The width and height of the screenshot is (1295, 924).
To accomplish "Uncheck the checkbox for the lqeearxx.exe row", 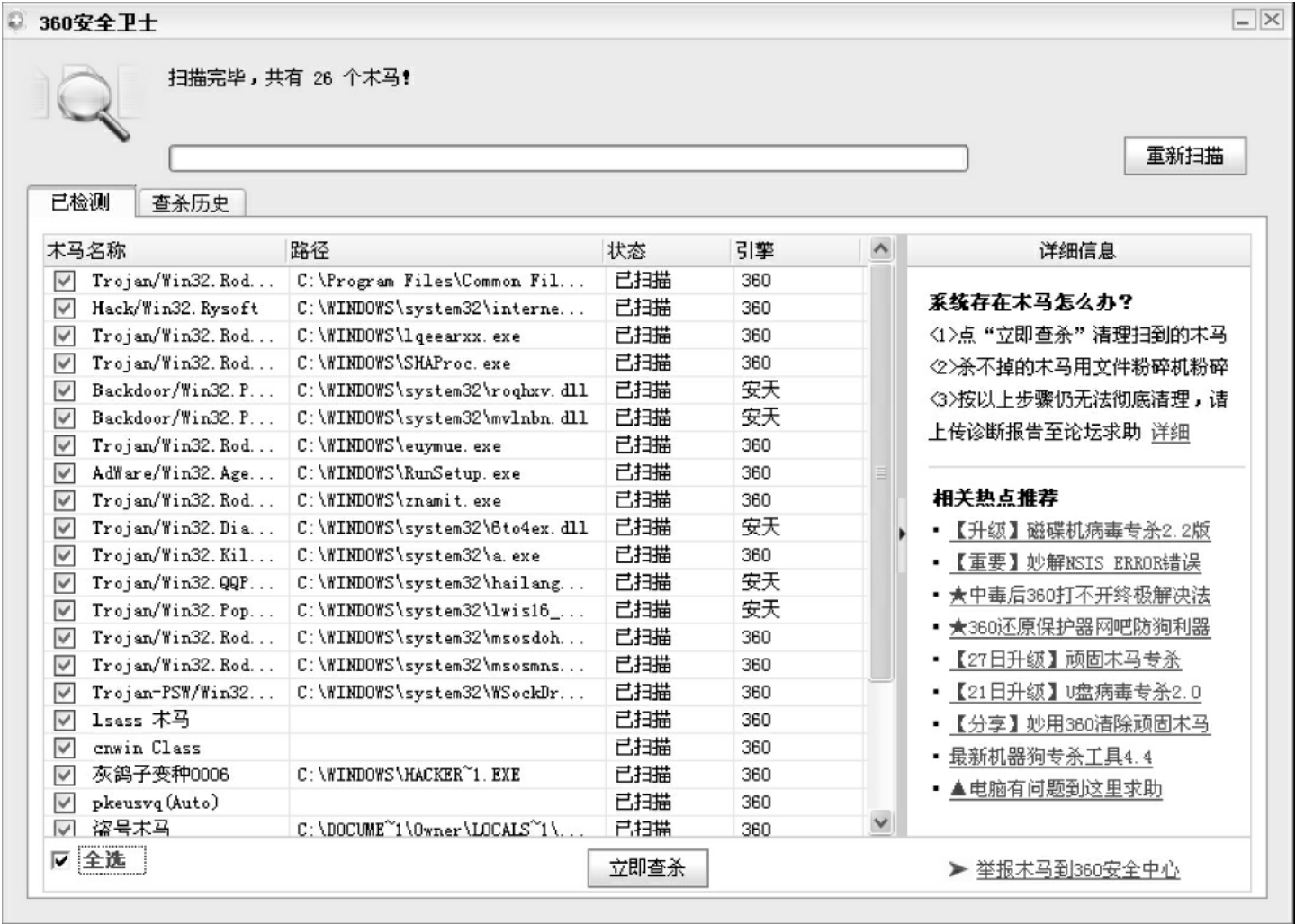I will click(64, 336).
